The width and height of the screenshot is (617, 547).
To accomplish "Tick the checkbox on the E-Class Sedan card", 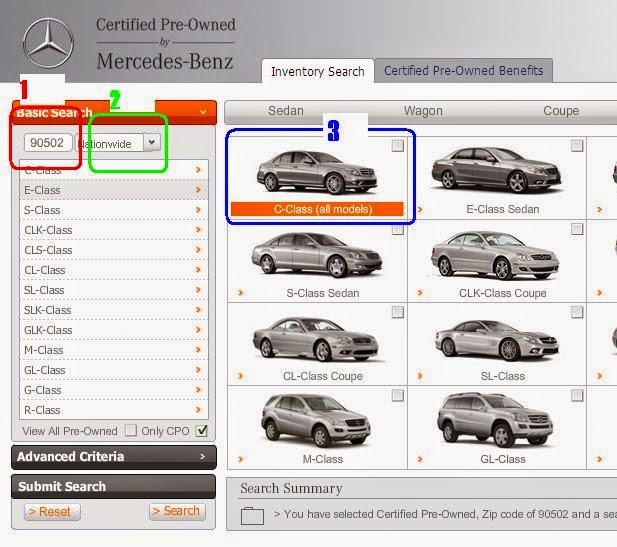I will click(x=577, y=146).
